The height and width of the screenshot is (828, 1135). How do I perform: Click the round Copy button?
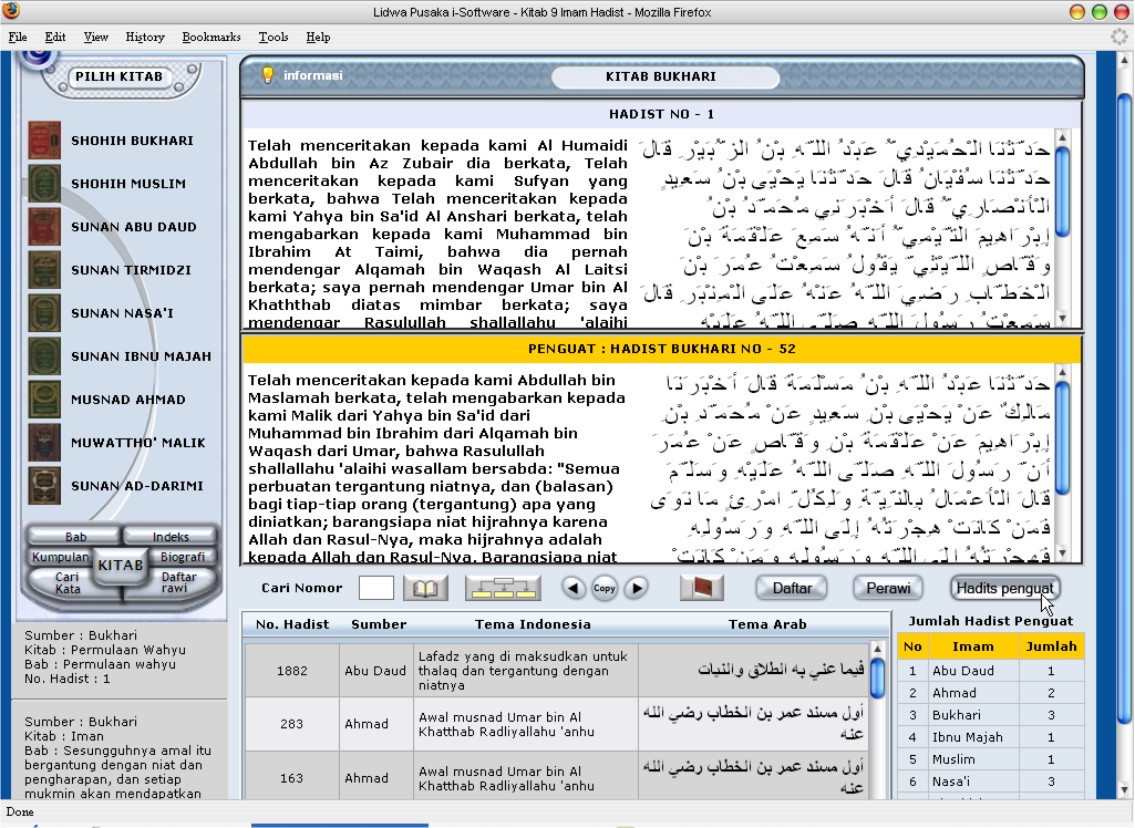click(604, 588)
